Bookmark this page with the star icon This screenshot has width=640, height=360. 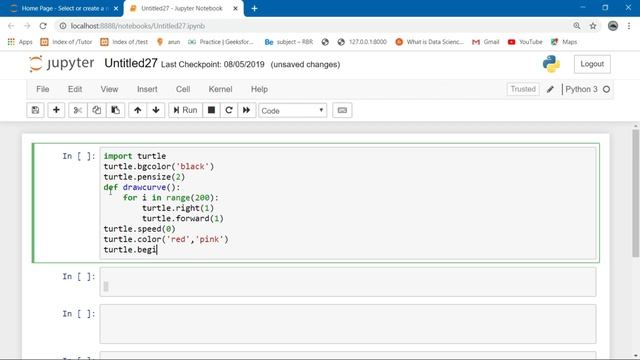tap(593, 26)
